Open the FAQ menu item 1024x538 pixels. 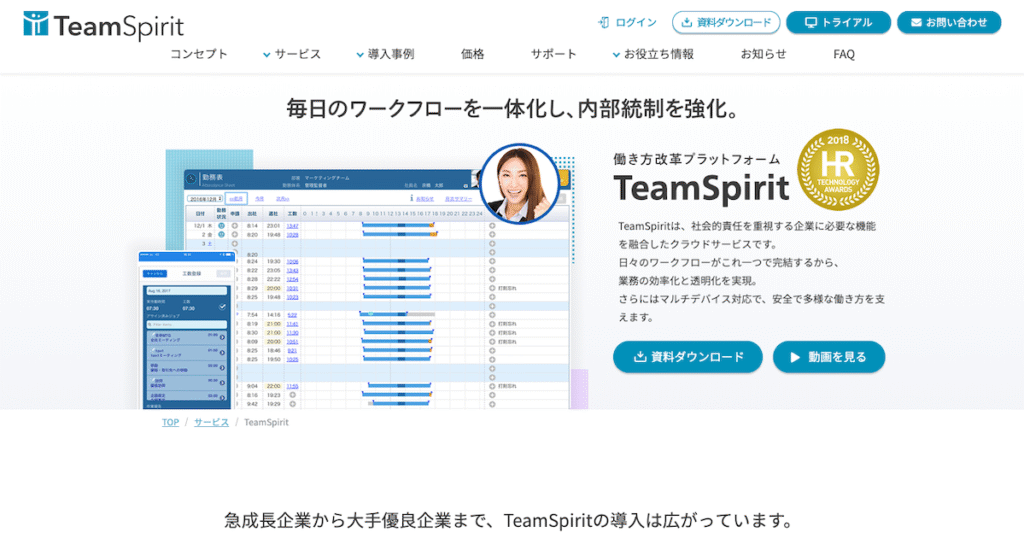pos(844,54)
